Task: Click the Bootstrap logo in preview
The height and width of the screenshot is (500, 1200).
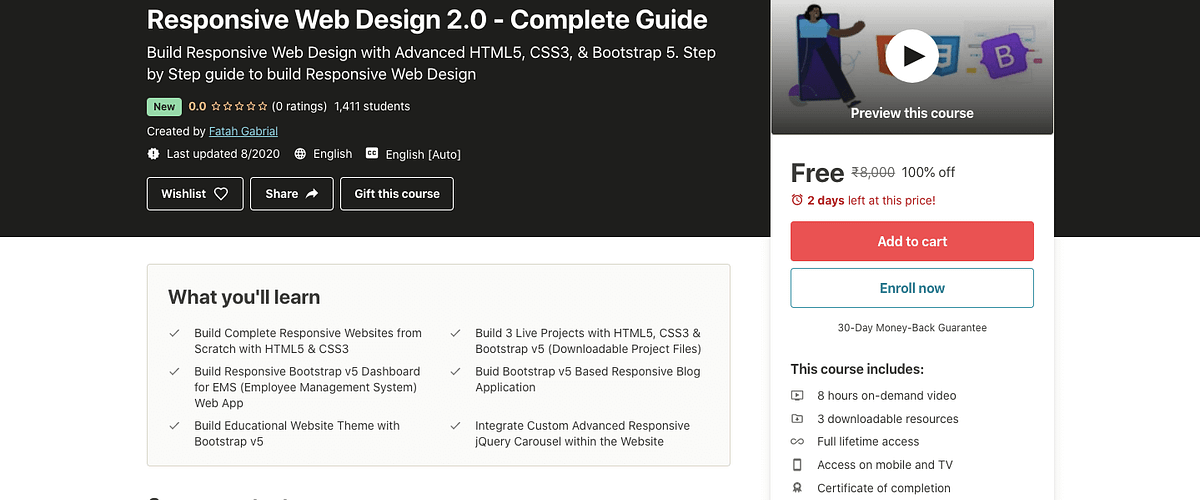Action: coord(1005,55)
